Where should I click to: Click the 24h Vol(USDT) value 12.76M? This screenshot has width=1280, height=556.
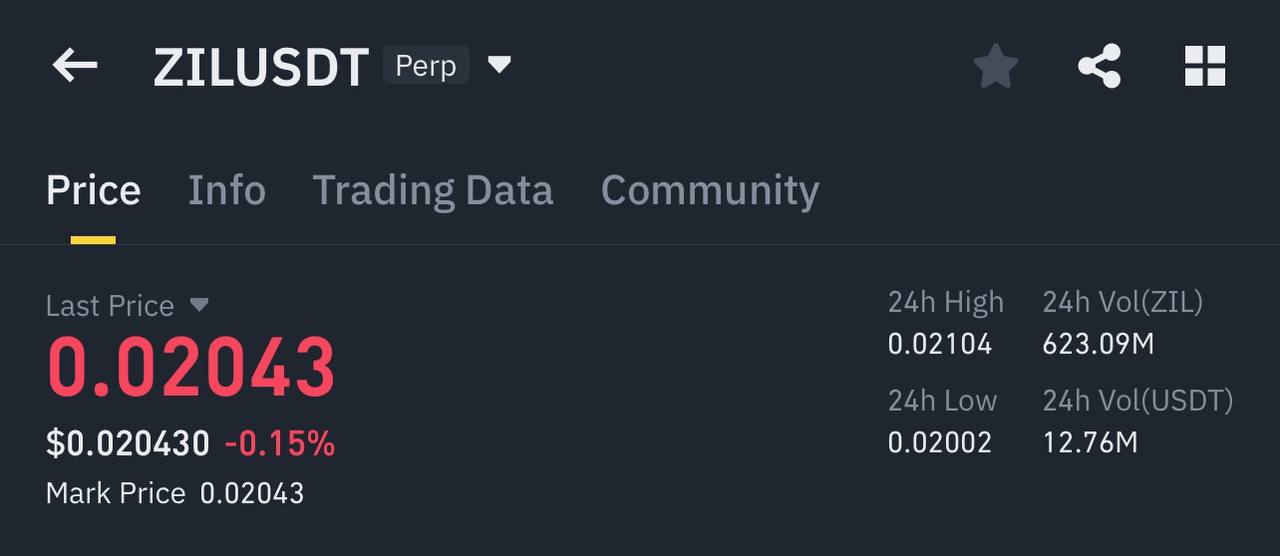(1090, 442)
